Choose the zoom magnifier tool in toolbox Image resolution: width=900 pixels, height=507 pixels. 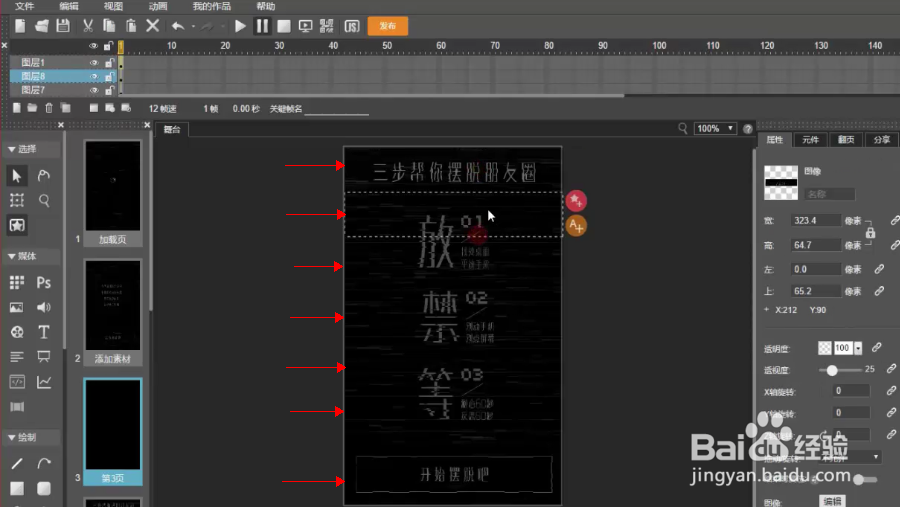[44, 200]
